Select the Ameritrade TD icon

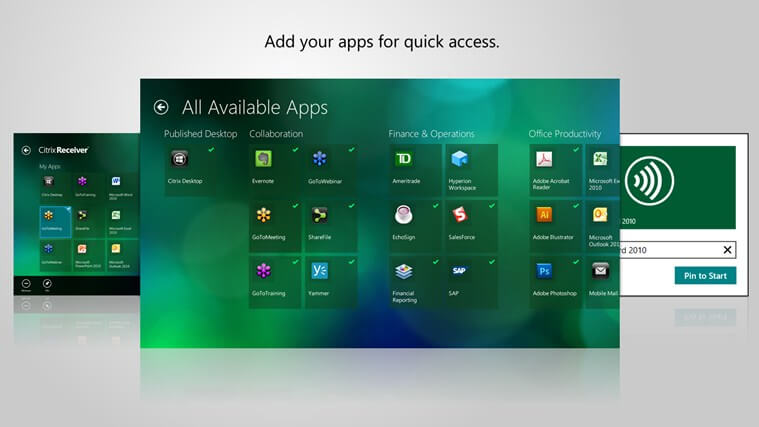(404, 159)
